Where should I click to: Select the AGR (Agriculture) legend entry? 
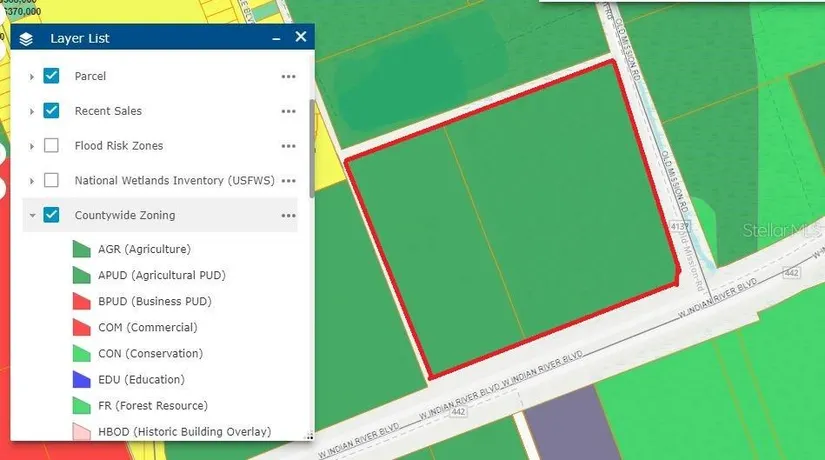coord(144,249)
